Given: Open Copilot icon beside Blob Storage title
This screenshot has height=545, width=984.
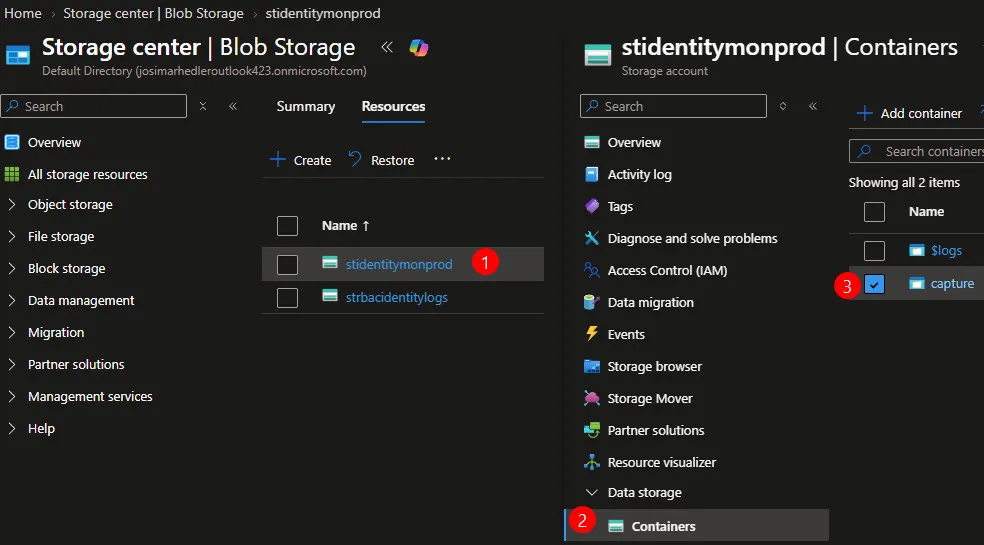Looking at the screenshot, I should [x=419, y=48].
